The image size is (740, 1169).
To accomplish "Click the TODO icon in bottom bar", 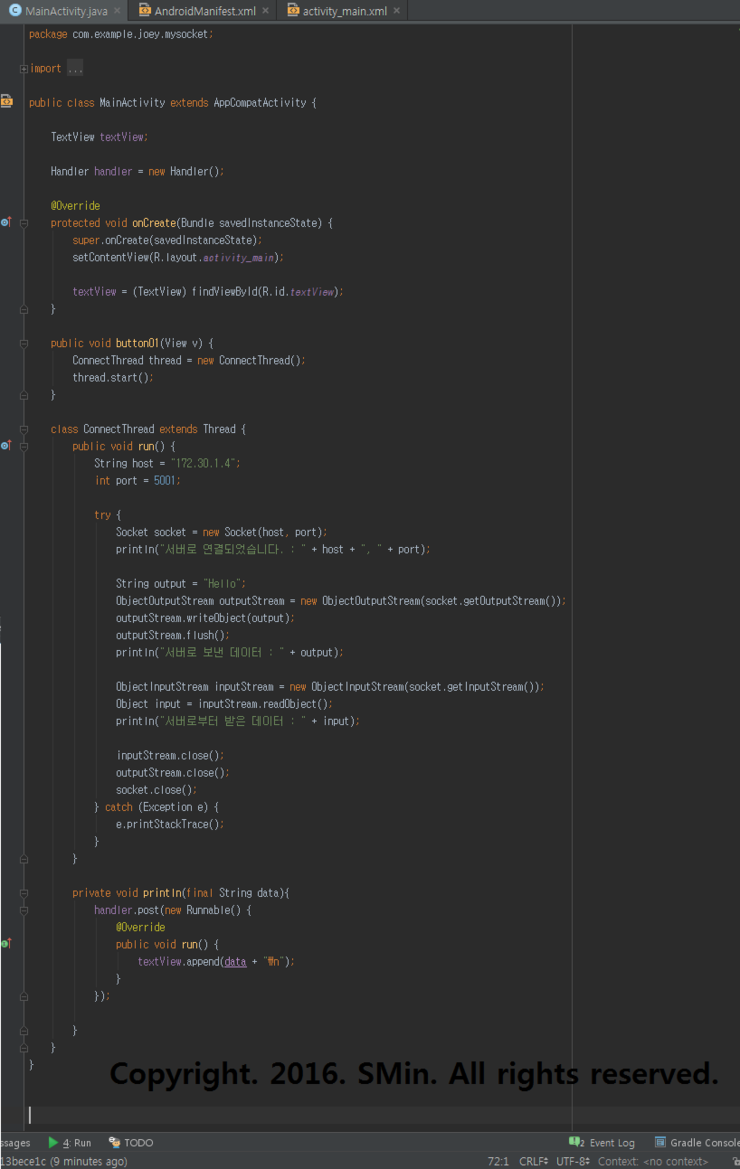I will pyautogui.click(x=114, y=1142).
